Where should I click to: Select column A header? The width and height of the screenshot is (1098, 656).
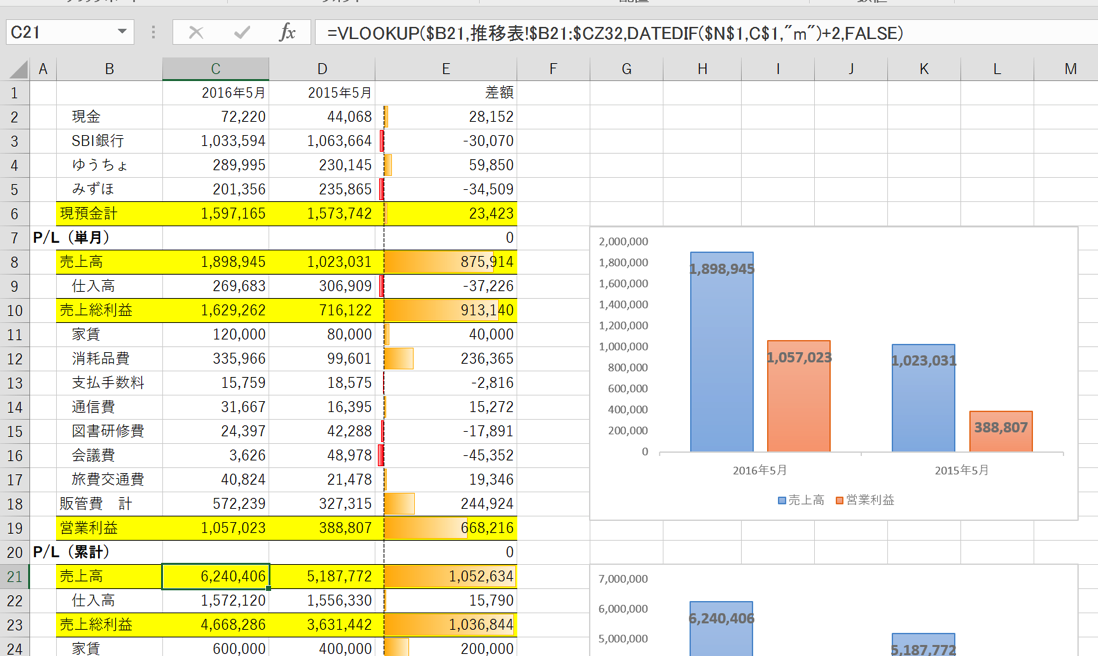click(x=43, y=69)
